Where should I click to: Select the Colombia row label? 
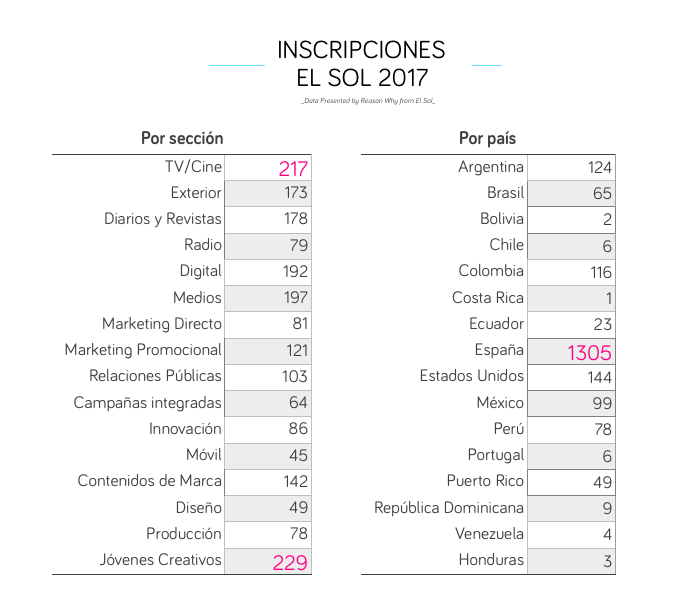[491, 271]
